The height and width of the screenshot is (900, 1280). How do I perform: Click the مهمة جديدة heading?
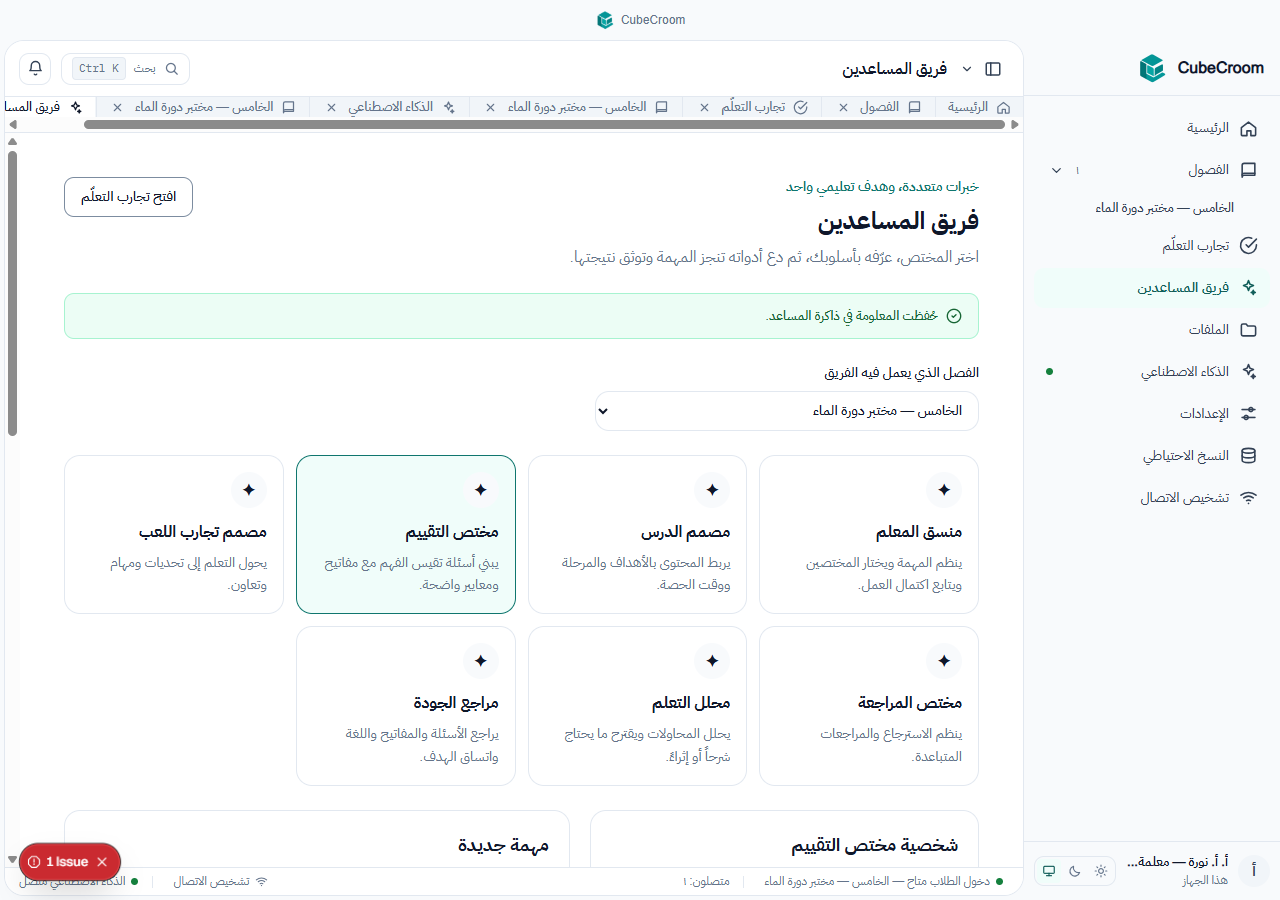click(504, 846)
